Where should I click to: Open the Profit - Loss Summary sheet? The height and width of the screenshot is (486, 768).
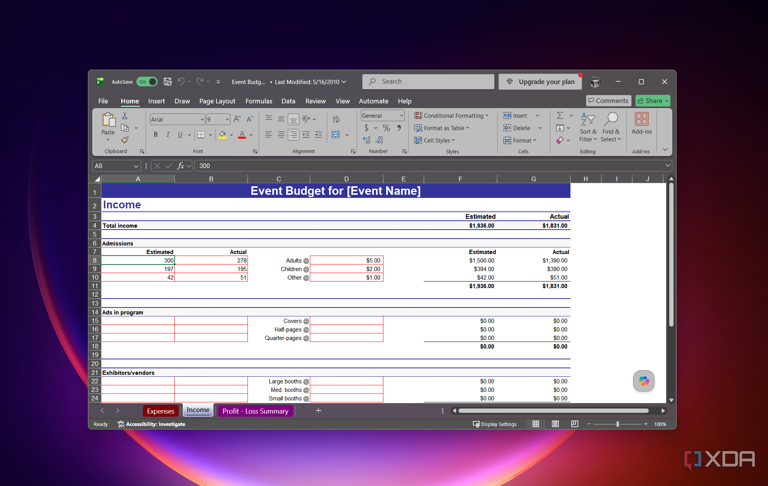click(255, 411)
